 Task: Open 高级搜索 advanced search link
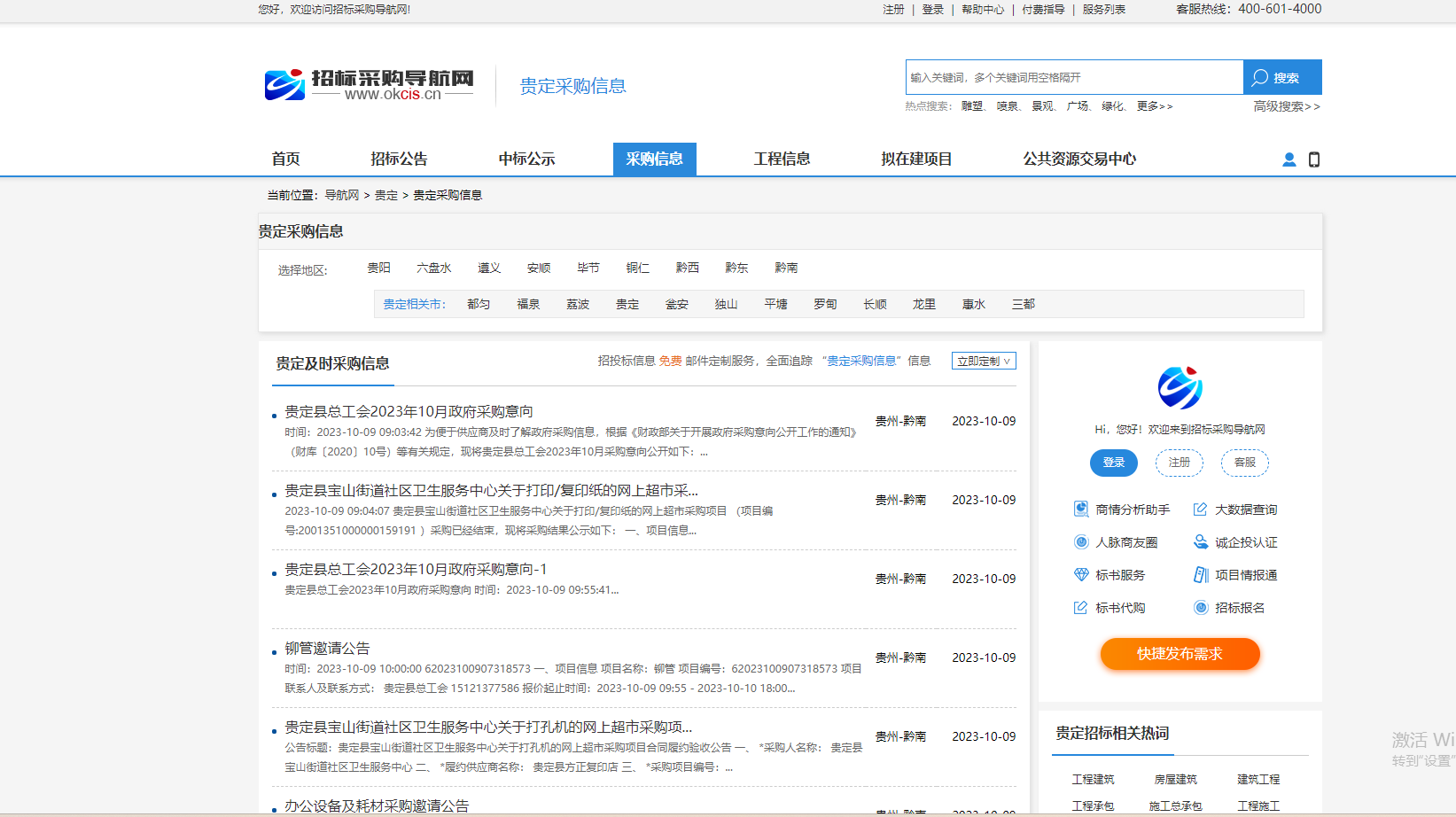tap(1287, 106)
